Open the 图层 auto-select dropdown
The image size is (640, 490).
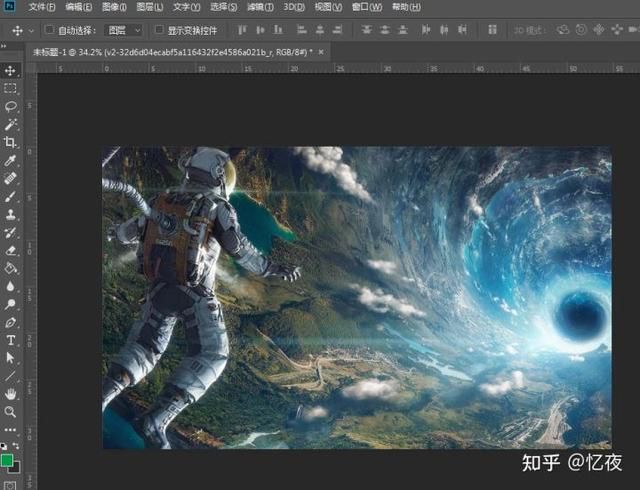tap(124, 30)
